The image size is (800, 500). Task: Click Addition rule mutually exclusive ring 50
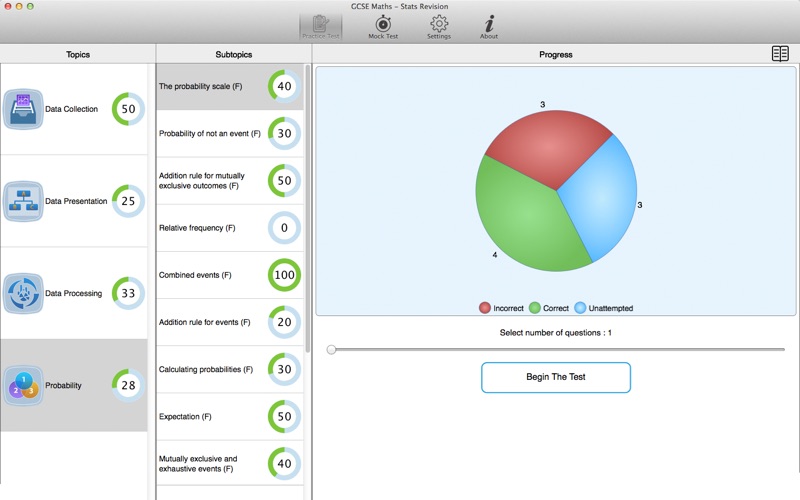coord(284,181)
